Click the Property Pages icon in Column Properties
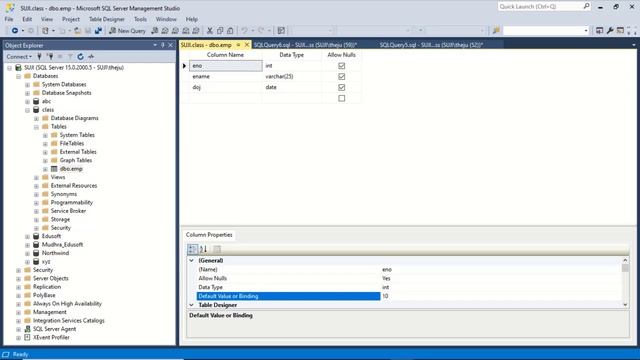 [217, 249]
